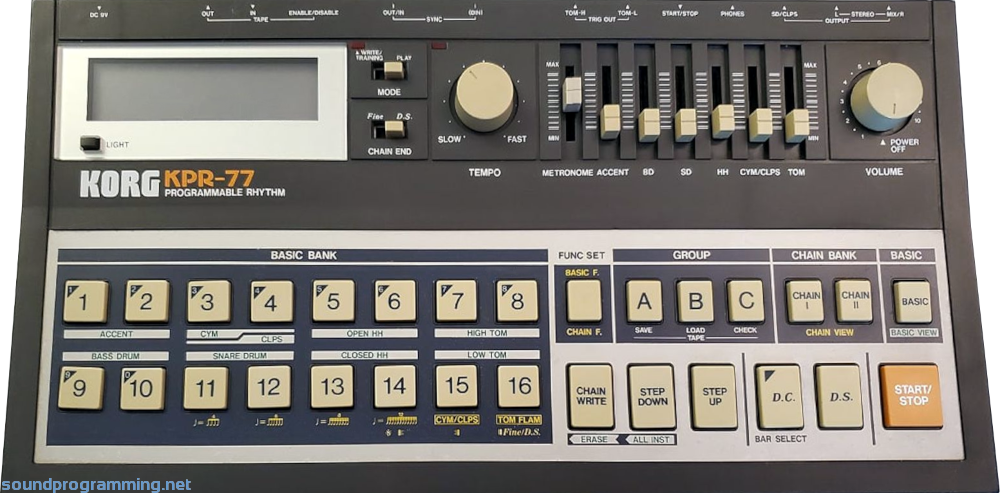
Task: Click the CYM/CLPS level fader
Action: (x=760, y=125)
